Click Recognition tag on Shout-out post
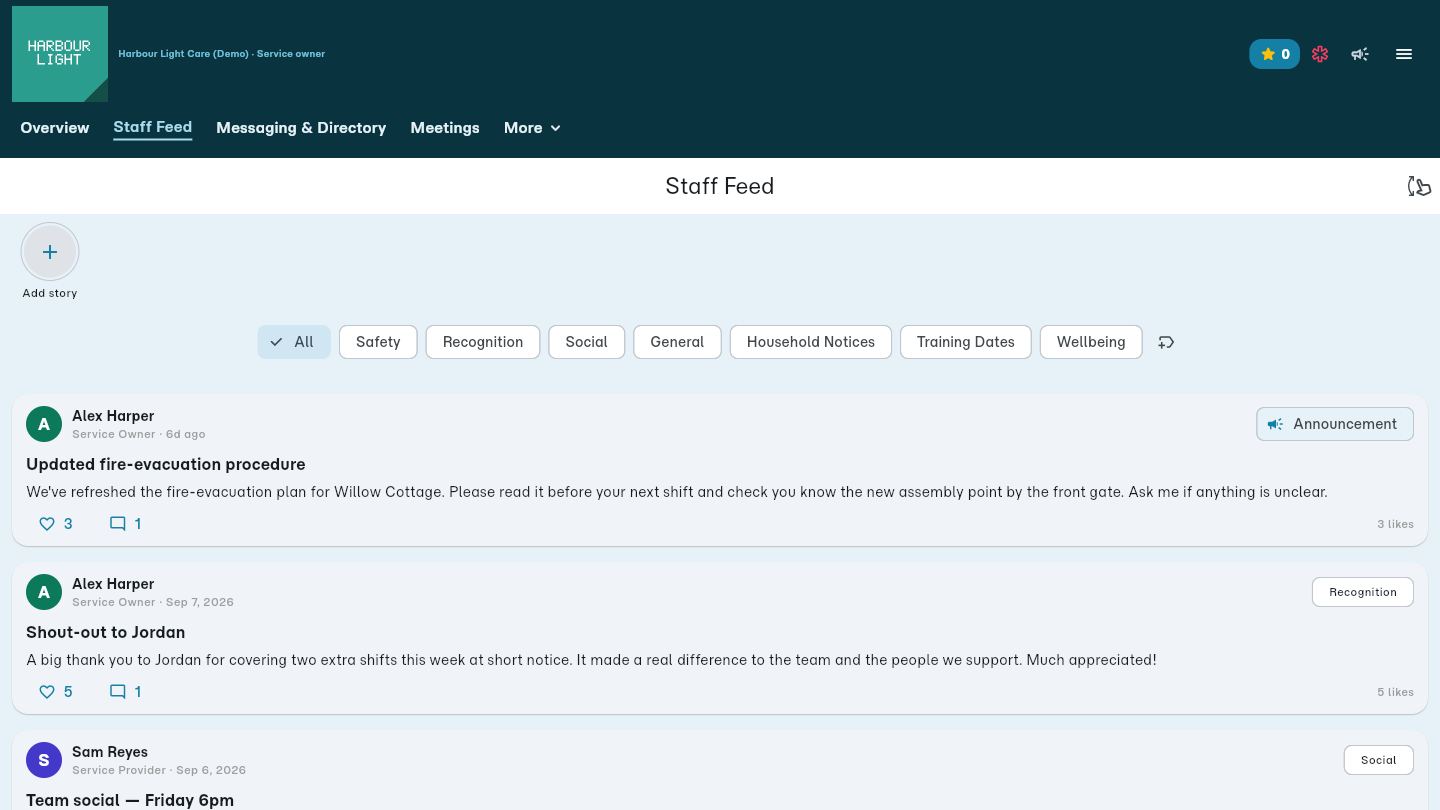The image size is (1440, 810). 1363,592
